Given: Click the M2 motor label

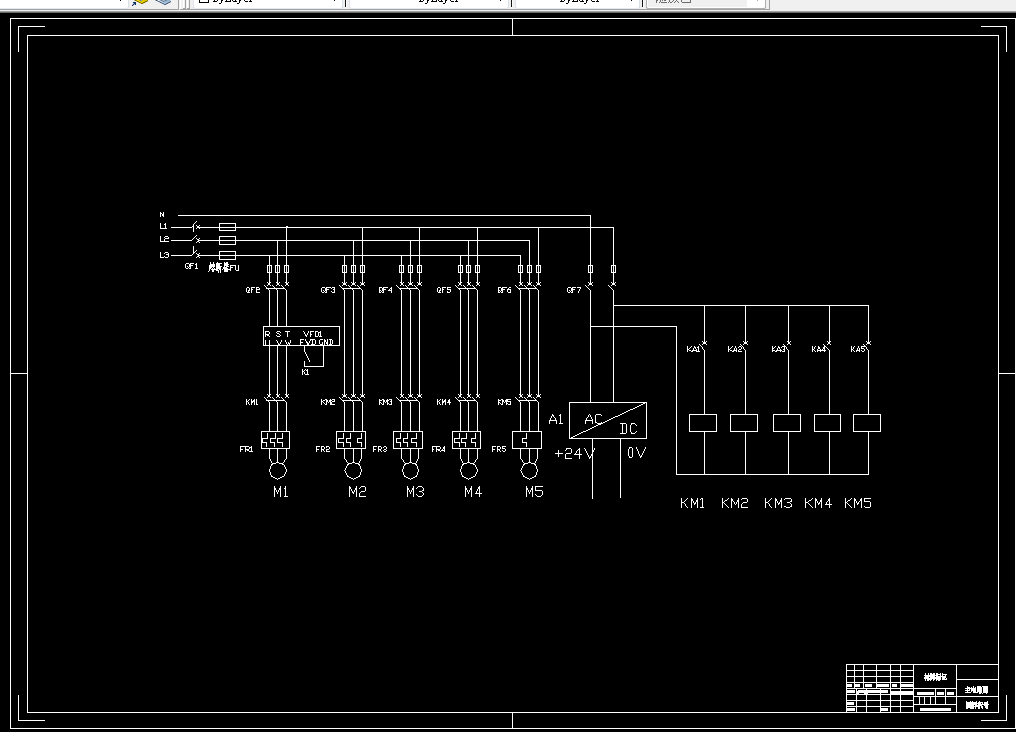Looking at the screenshot, I should (x=357, y=492).
